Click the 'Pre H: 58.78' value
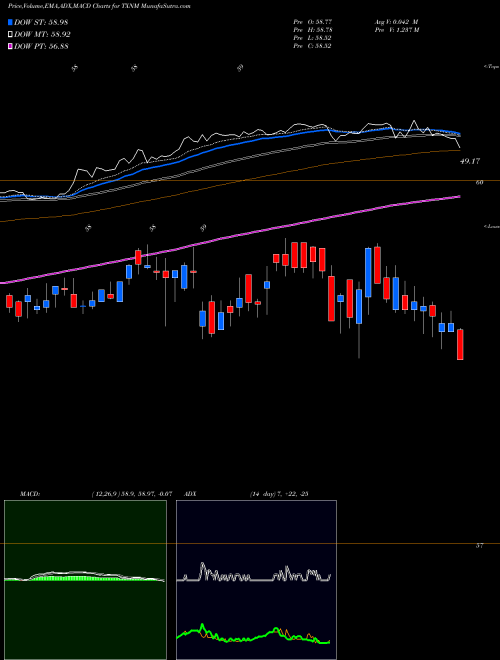The height and width of the screenshot is (660, 500). pyautogui.click(x=313, y=30)
